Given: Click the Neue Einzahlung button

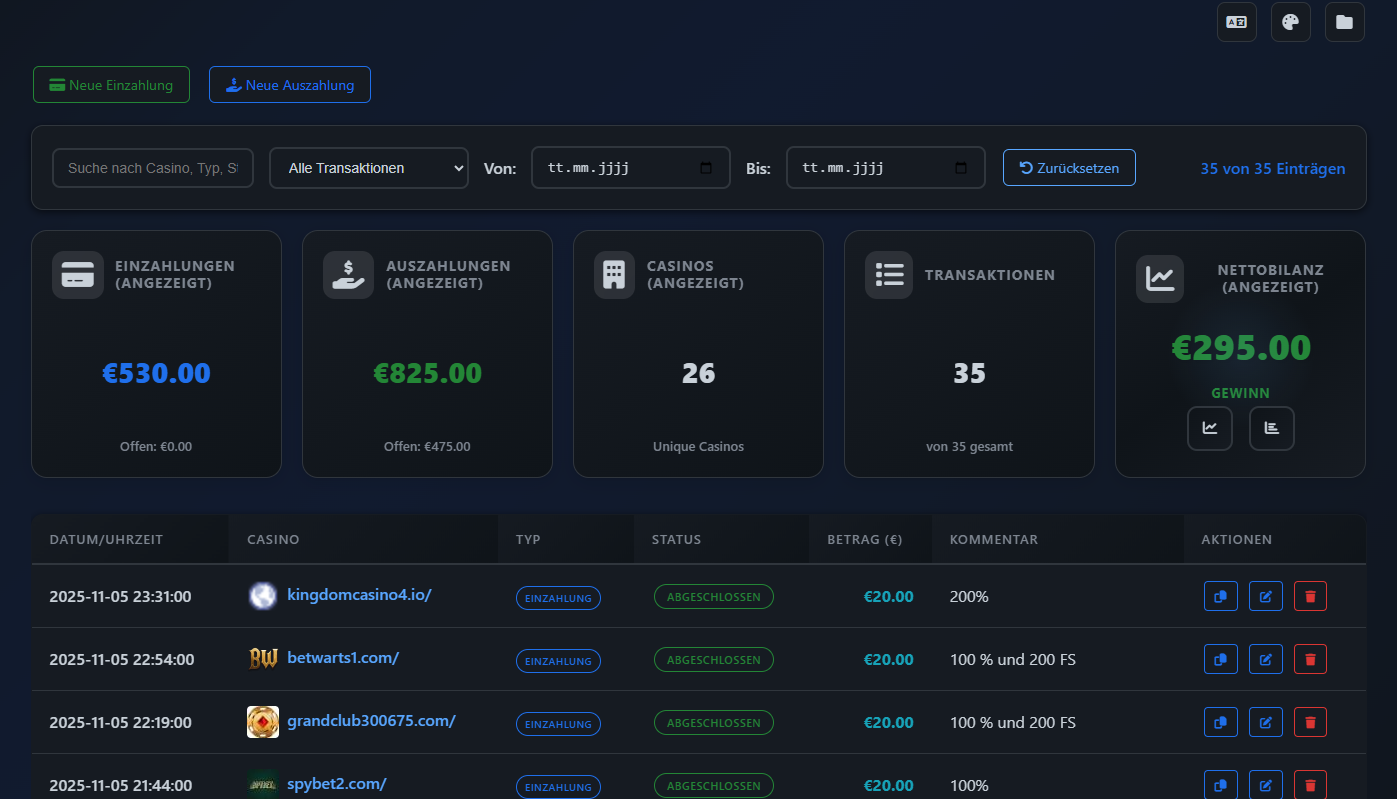Looking at the screenshot, I should point(111,85).
